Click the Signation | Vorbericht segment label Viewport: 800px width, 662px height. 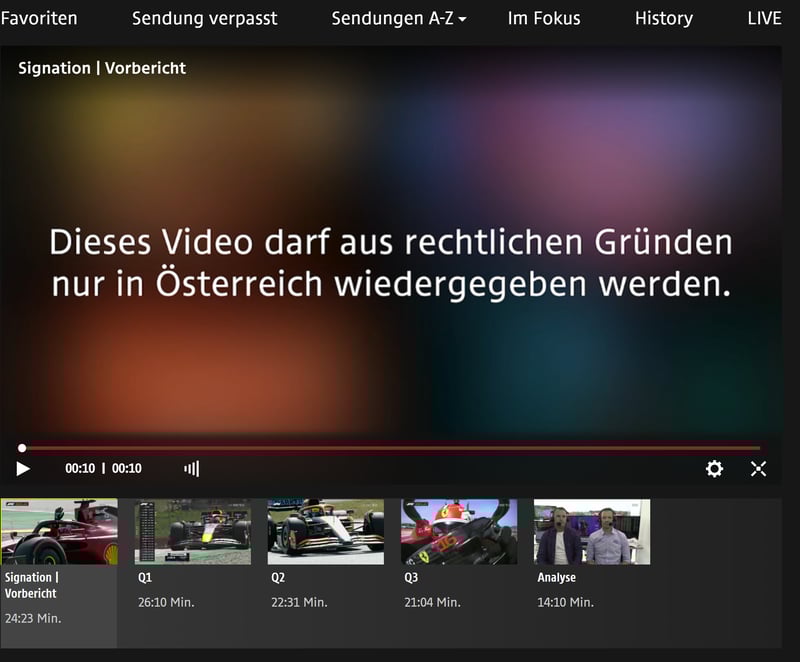pos(32,585)
